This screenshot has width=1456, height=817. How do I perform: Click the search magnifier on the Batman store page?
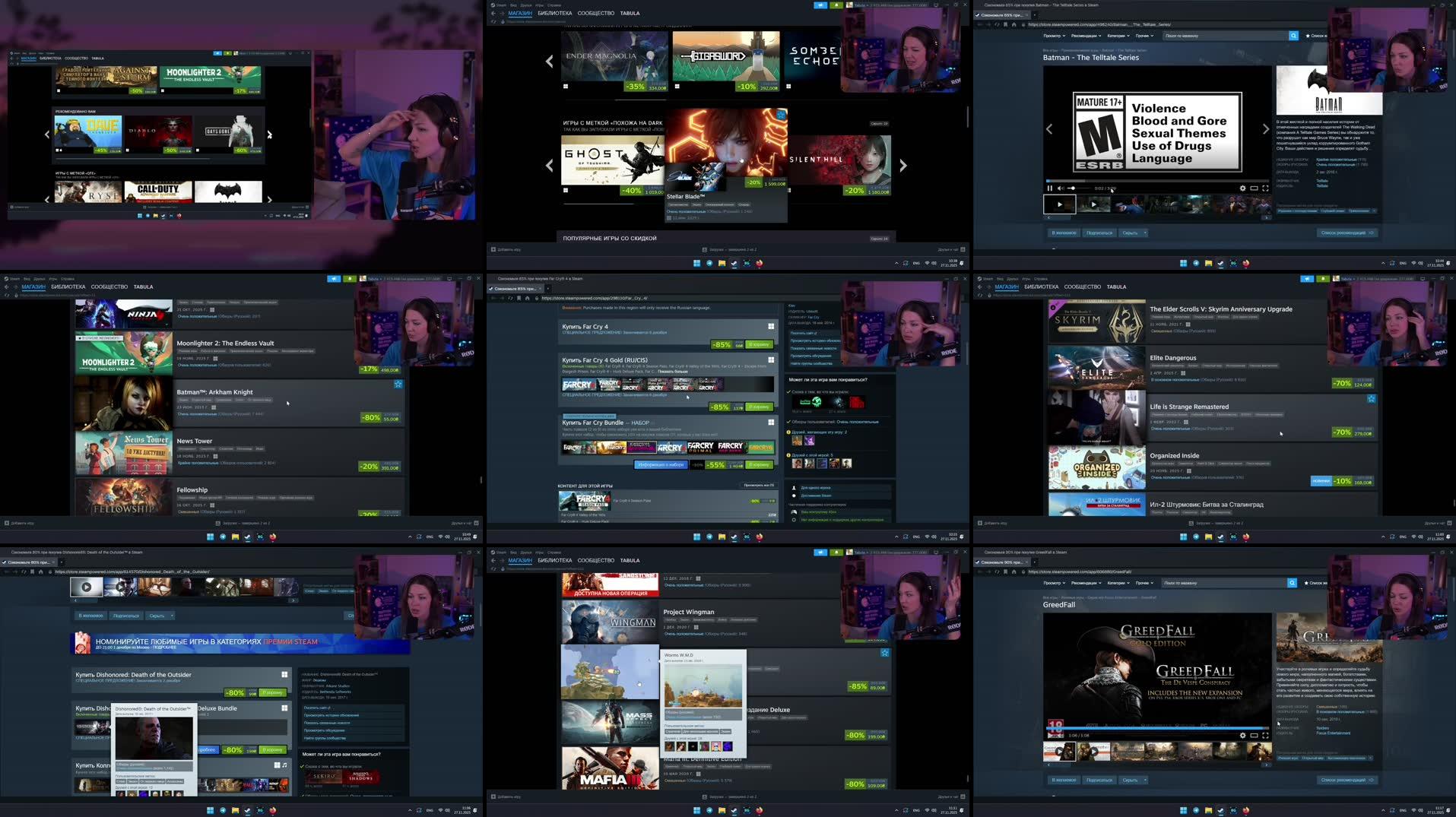tap(1293, 35)
